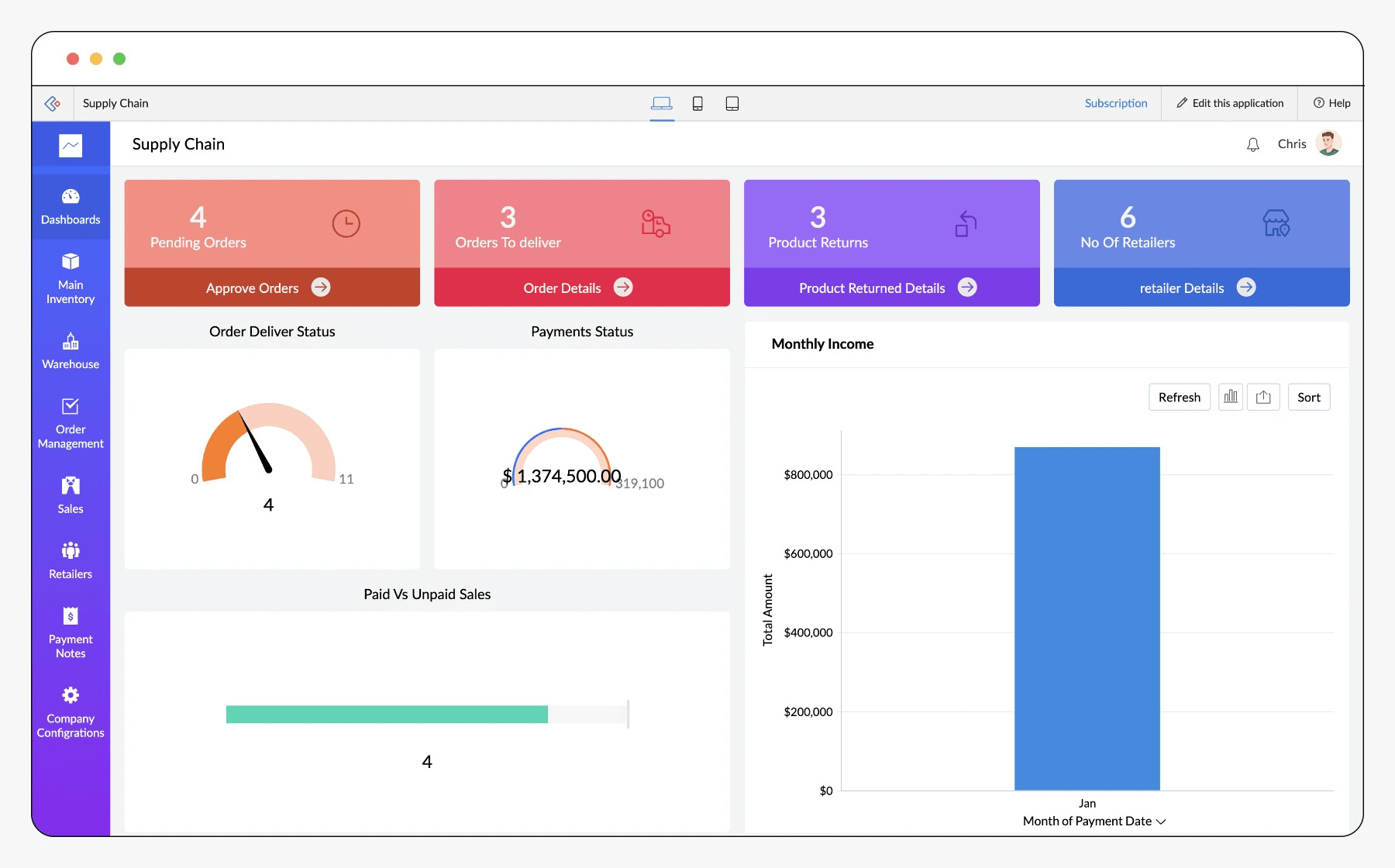The height and width of the screenshot is (868, 1395).
Task: Switch to tablet preview mode
Action: [732, 102]
